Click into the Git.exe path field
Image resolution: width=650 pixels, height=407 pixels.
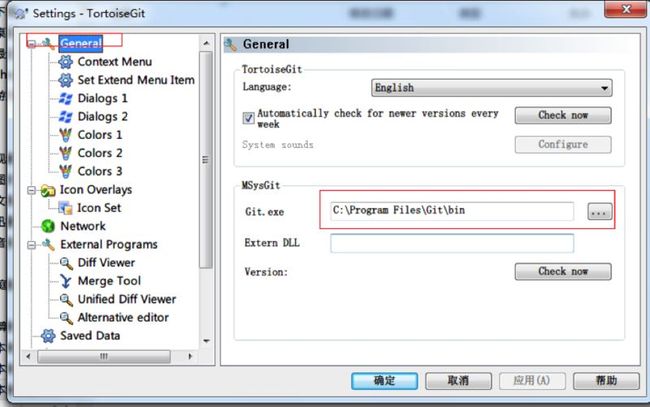452,211
